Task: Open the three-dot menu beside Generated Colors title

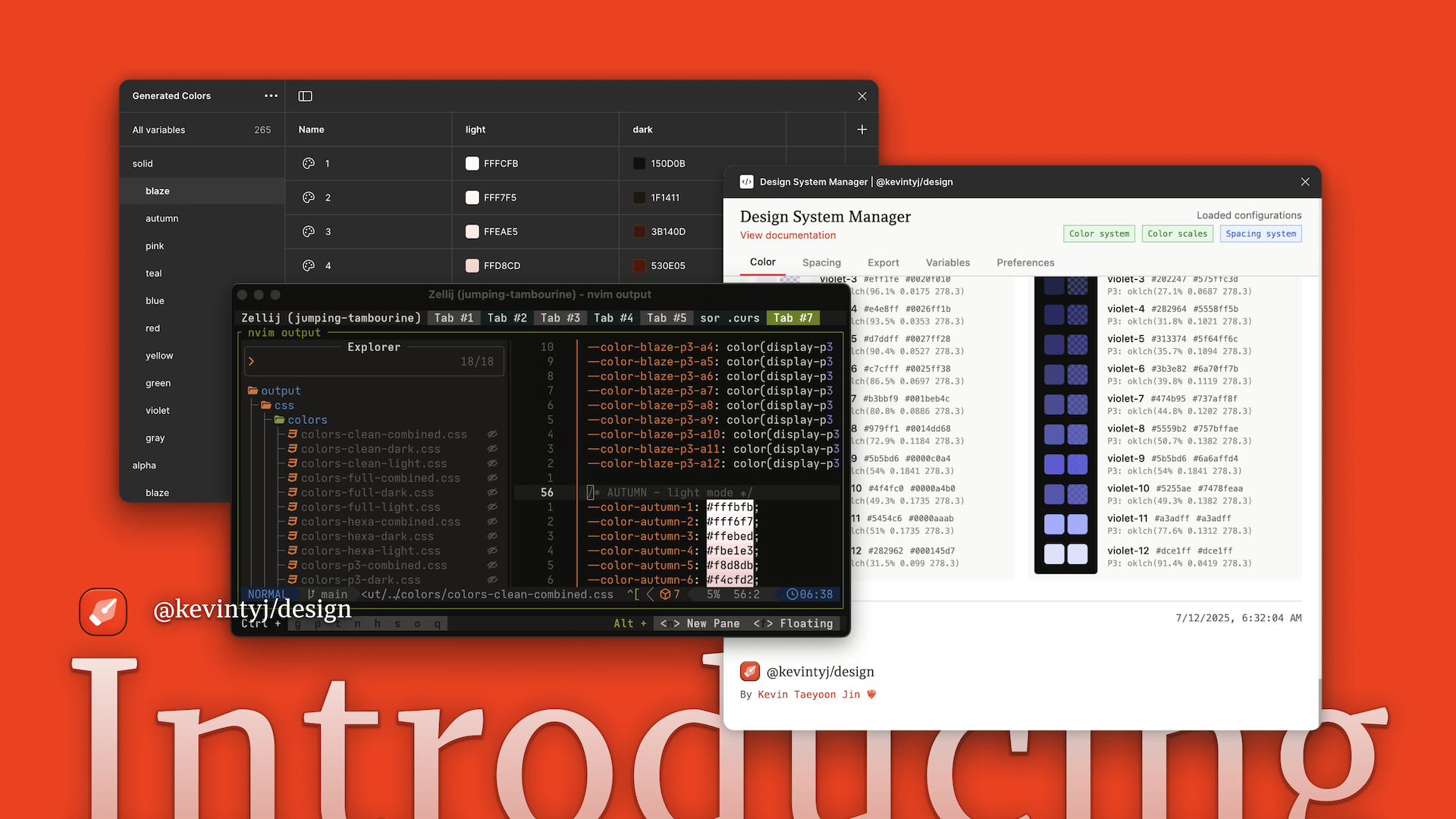Action: click(x=271, y=96)
